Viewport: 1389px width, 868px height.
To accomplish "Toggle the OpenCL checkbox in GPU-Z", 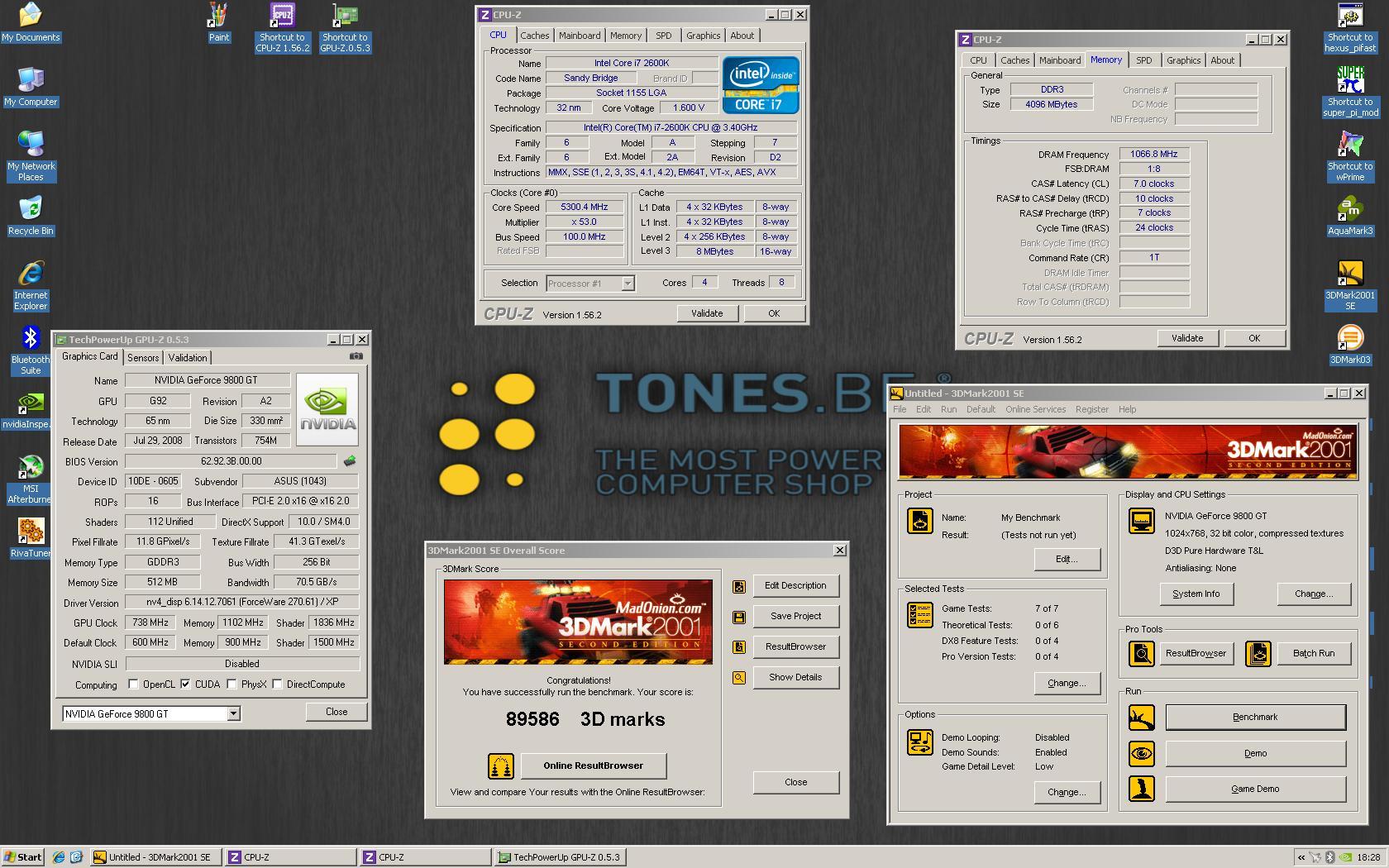I will (133, 684).
